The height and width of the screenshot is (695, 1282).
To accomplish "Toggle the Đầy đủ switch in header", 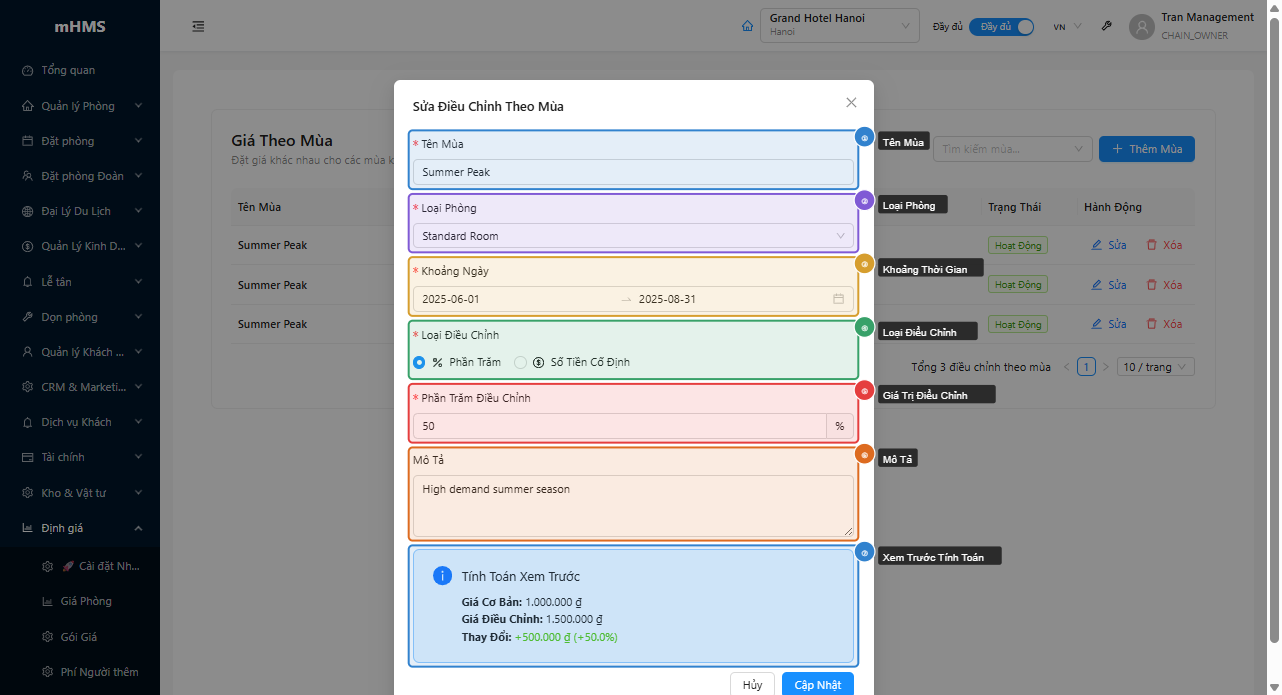I will pyautogui.click(x=1001, y=26).
